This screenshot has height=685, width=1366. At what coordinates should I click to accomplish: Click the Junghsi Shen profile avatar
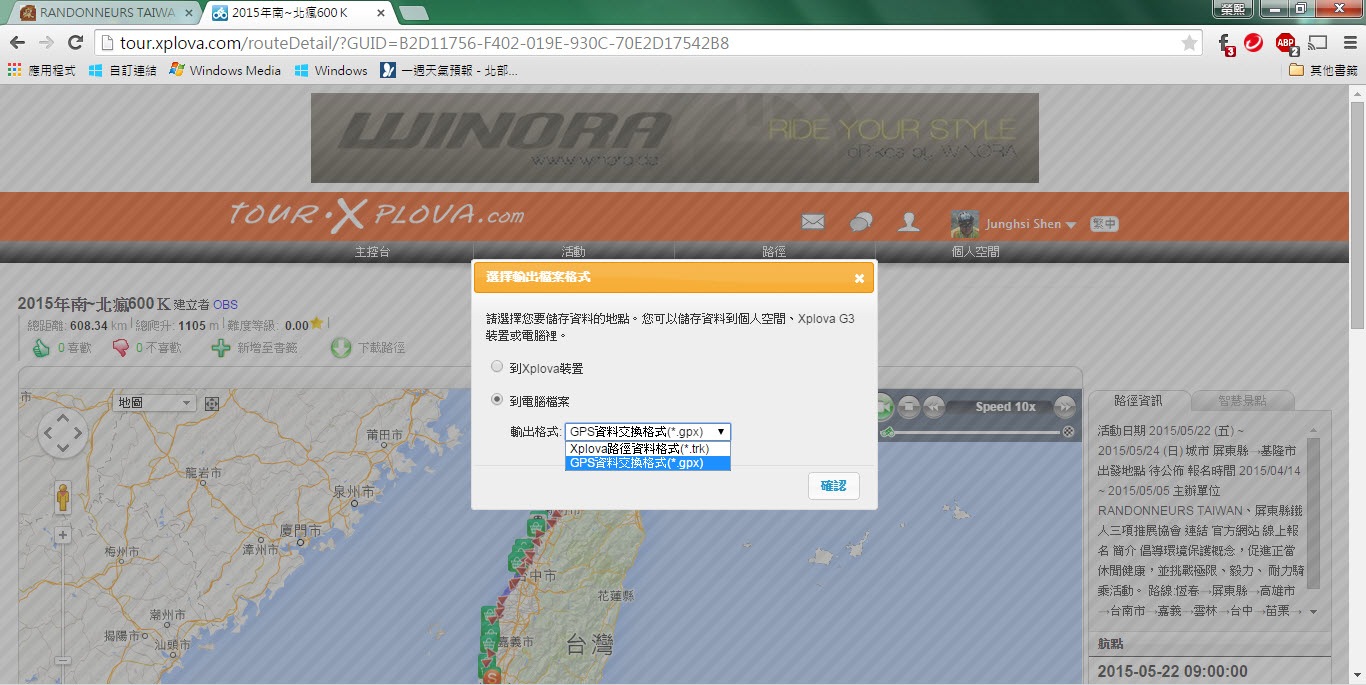(965, 224)
